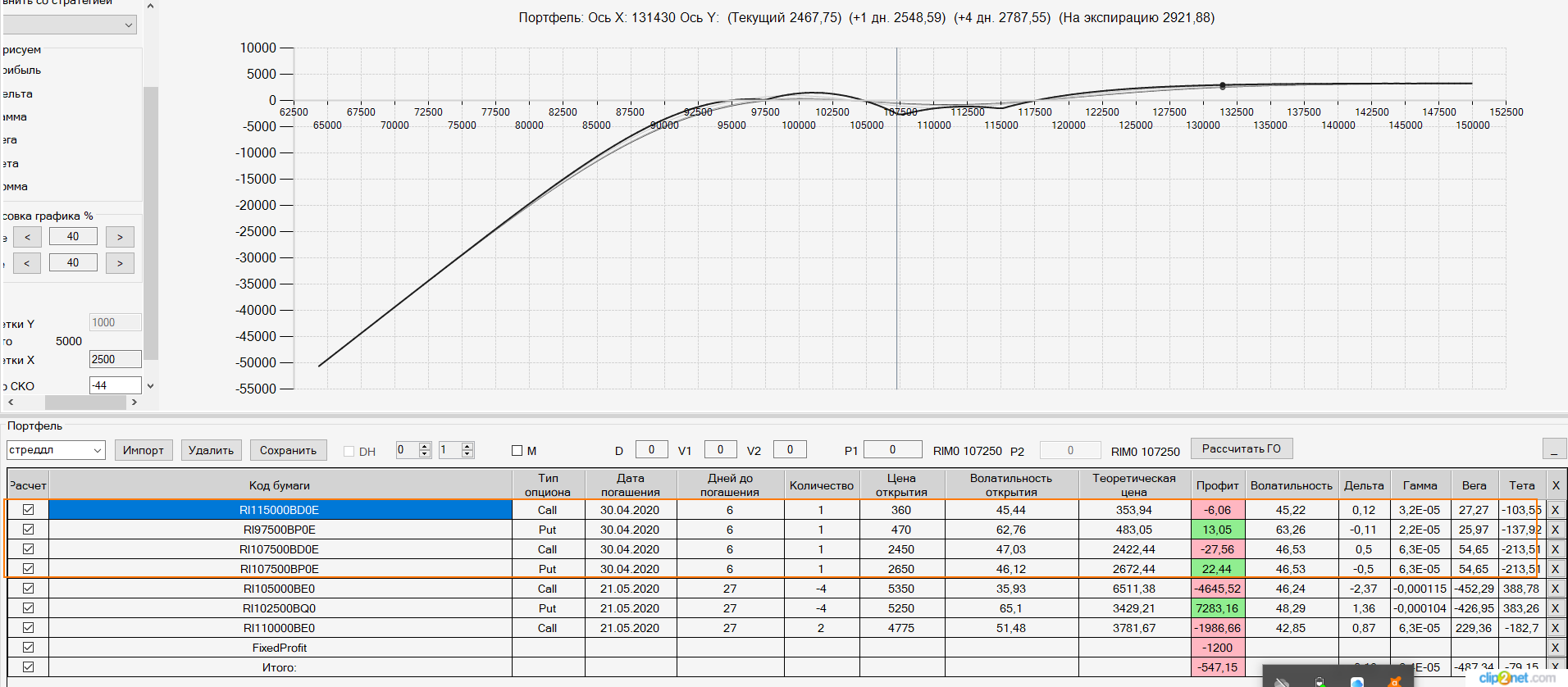Uncheck the RI110000BE0 row checkbox
The image size is (1568, 687).
tap(28, 628)
